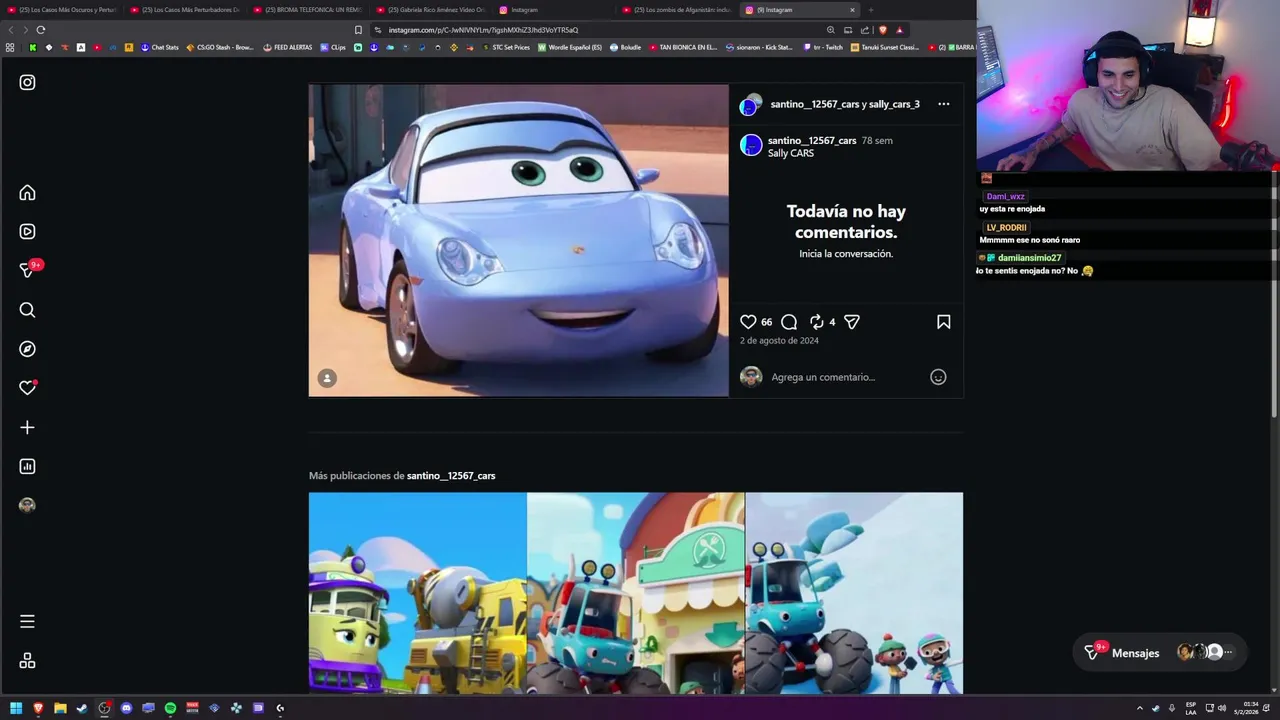Open the post options three-dot menu
Screen dimensions: 1280x720
point(943,104)
